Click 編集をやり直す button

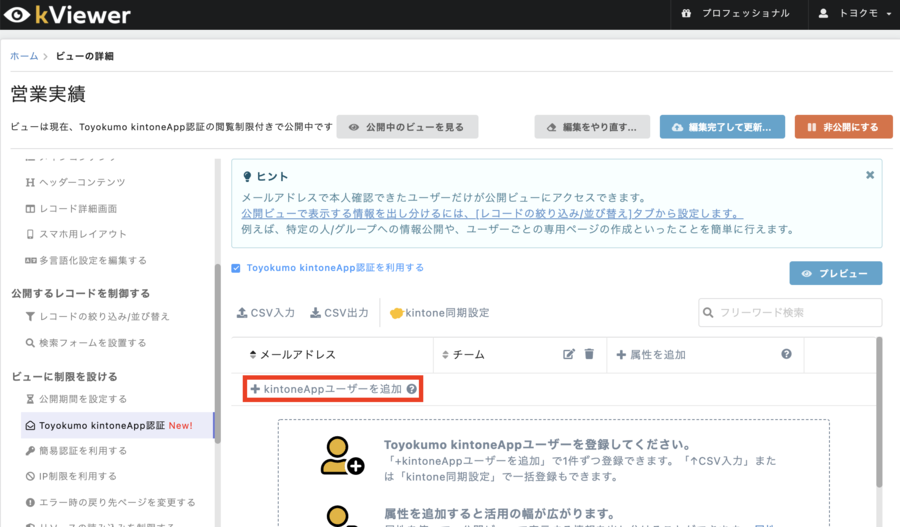[592, 127]
